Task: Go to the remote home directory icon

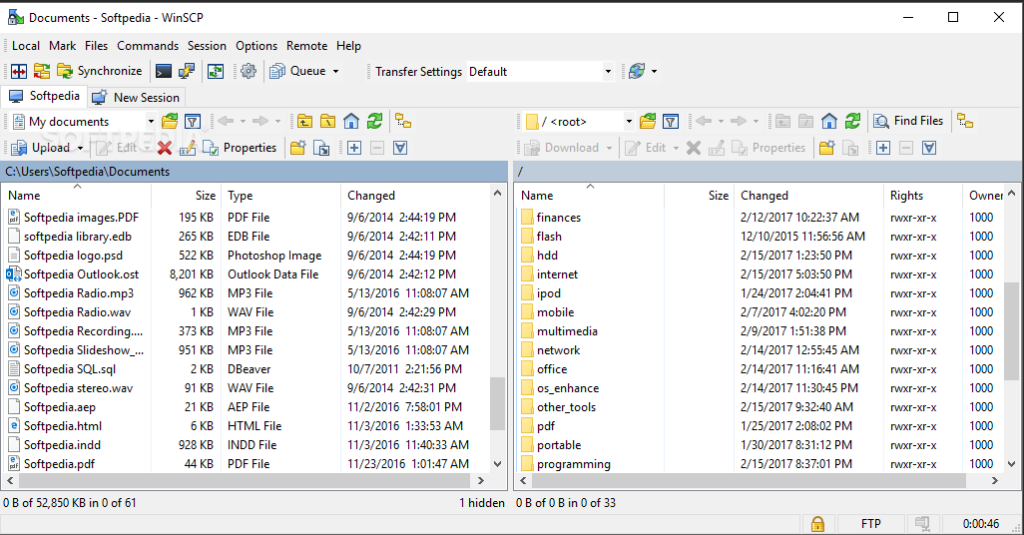Action: tap(829, 122)
